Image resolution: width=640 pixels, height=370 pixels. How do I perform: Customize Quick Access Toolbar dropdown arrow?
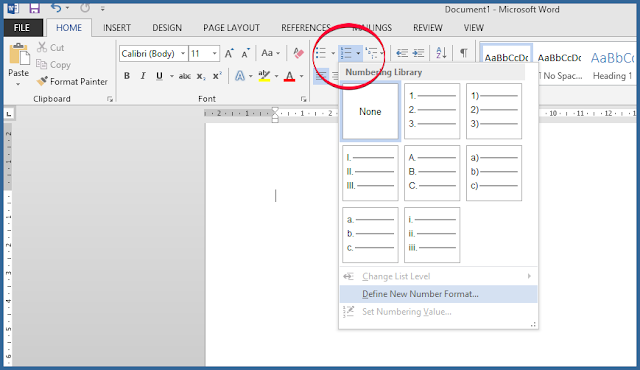(x=102, y=8)
